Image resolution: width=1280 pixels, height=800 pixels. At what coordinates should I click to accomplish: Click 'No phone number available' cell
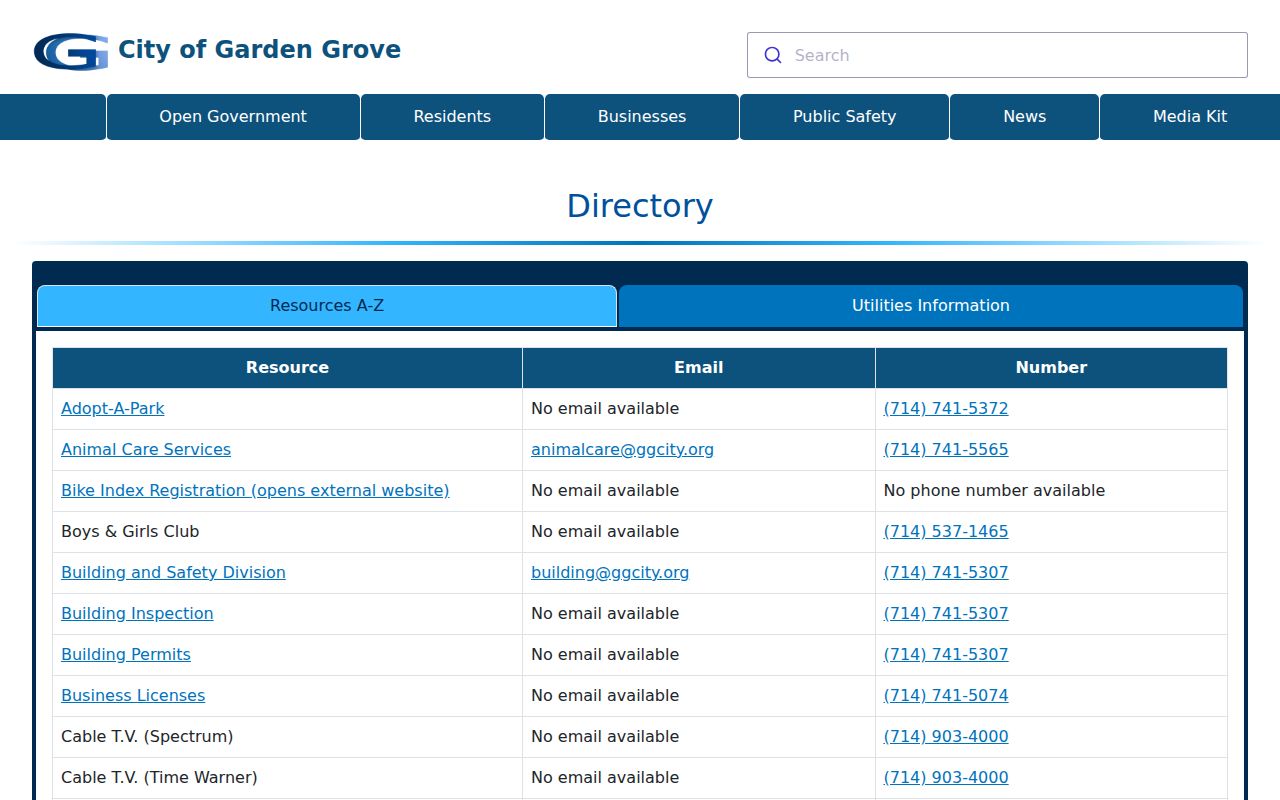pos(1051,490)
